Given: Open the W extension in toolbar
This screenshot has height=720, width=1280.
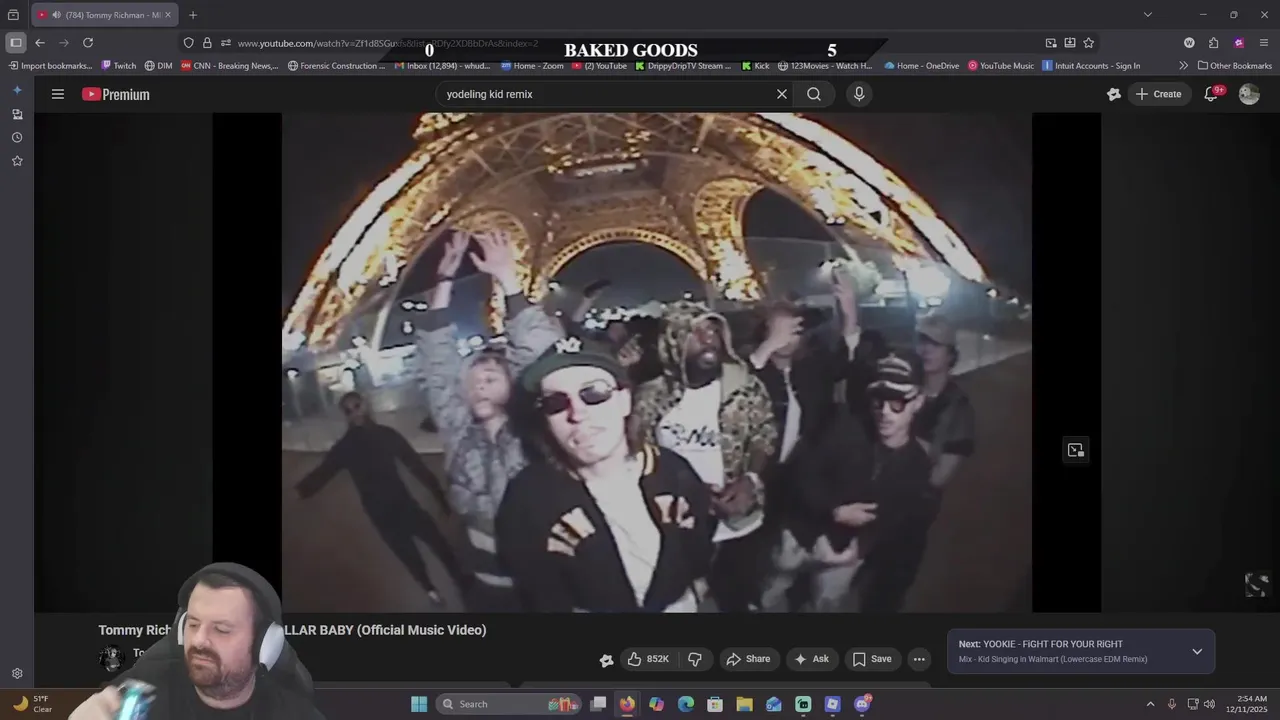Looking at the screenshot, I should tap(1189, 43).
